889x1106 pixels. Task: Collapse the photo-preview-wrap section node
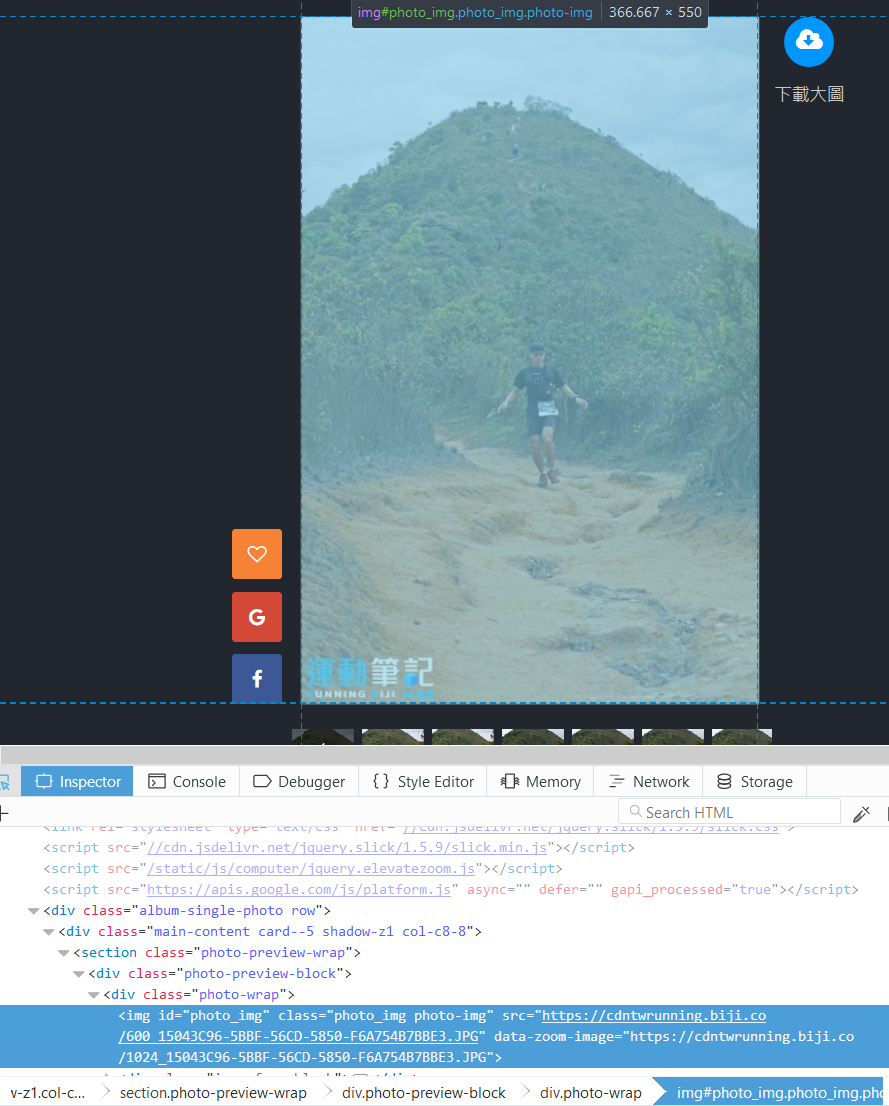(x=64, y=953)
